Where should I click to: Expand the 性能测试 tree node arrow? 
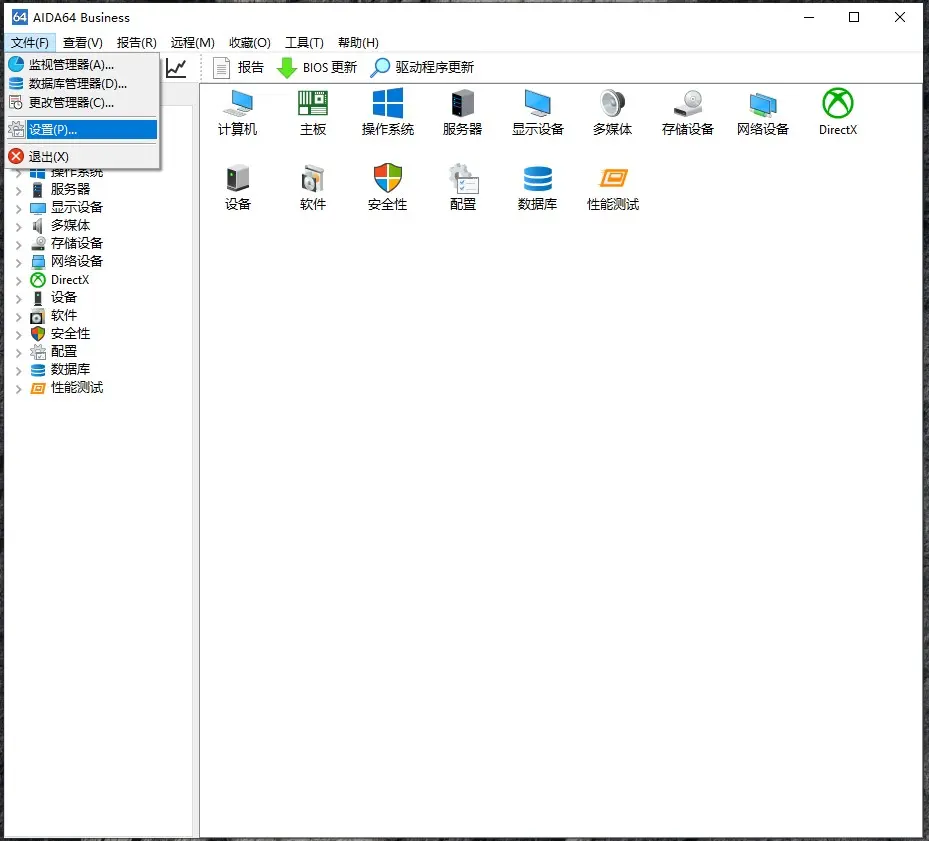click(18, 389)
